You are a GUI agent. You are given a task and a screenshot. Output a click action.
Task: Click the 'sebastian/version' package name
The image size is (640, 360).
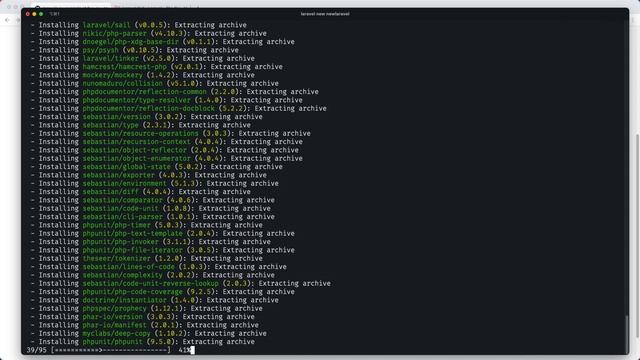(x=116, y=117)
